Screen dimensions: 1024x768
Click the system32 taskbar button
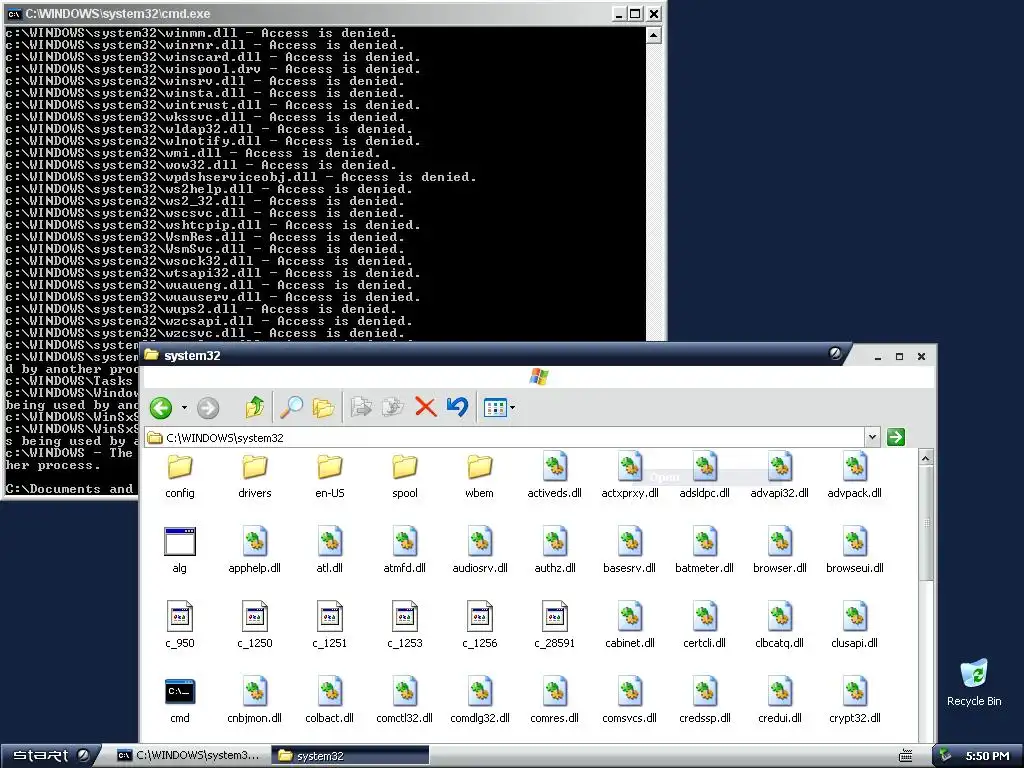(350, 756)
